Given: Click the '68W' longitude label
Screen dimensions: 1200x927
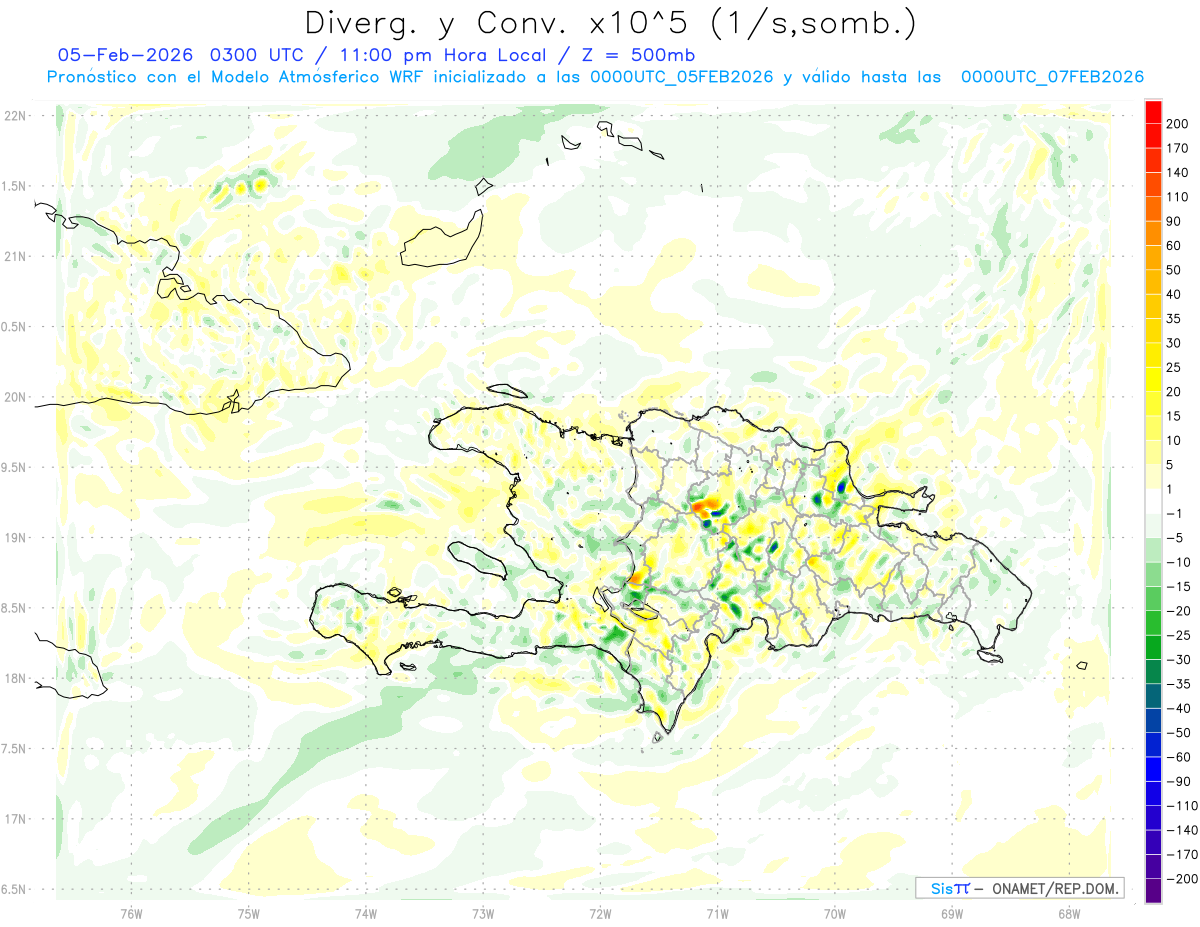Looking at the screenshot, I should click(x=1069, y=913).
